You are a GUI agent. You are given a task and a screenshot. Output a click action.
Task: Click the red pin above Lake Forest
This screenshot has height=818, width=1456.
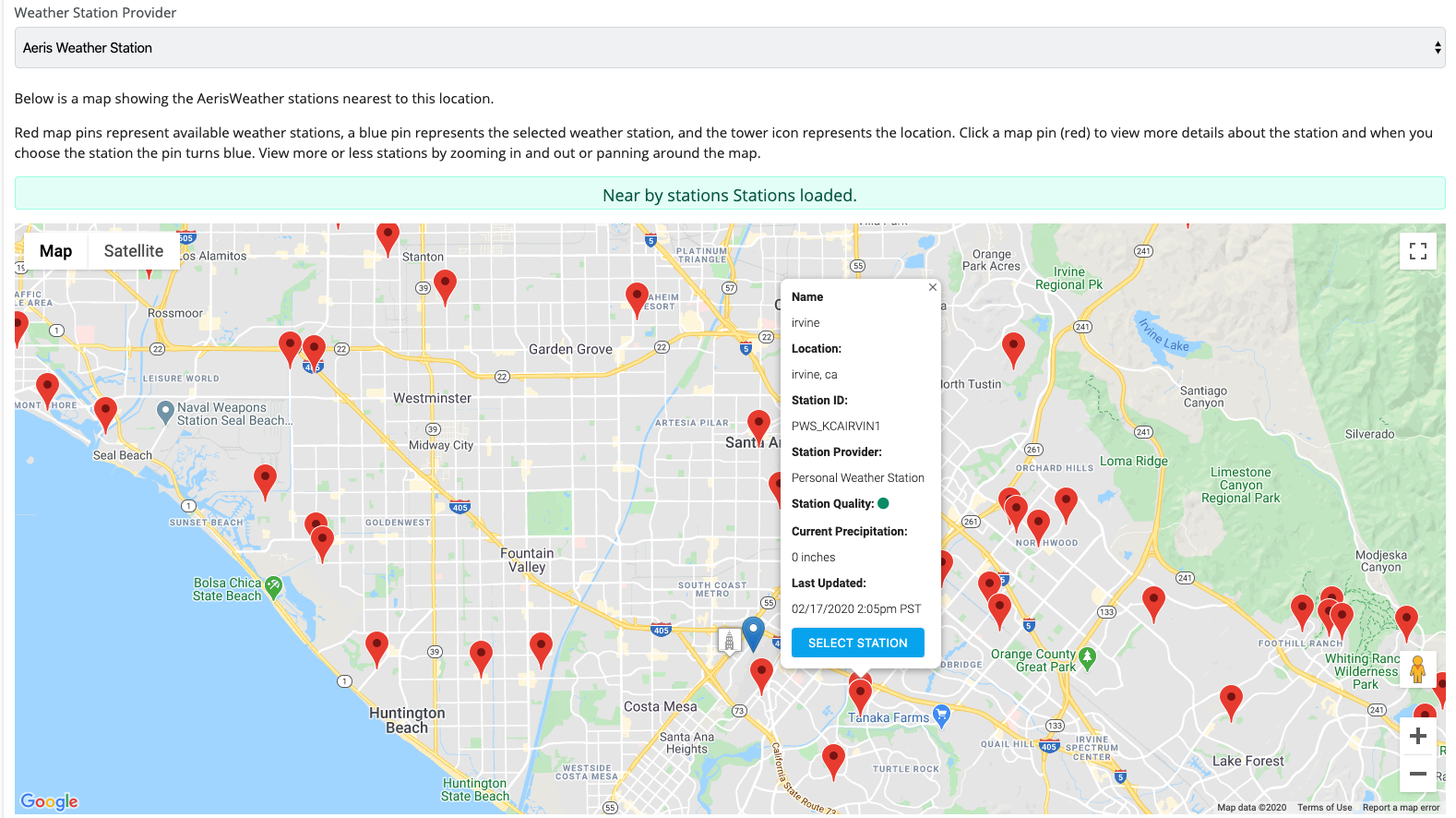pyautogui.click(x=1232, y=704)
